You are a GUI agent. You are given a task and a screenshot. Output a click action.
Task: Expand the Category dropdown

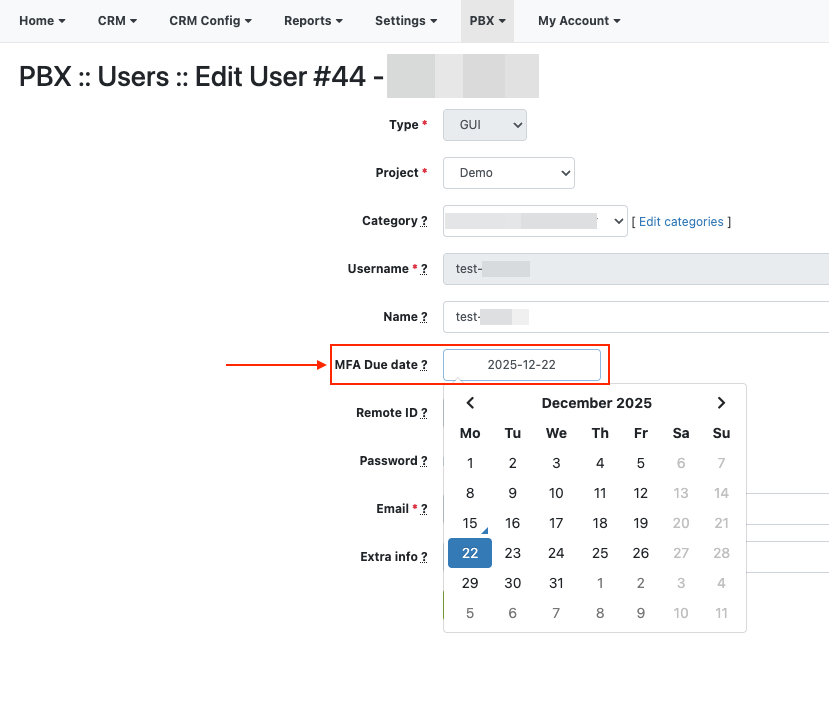tap(535, 221)
